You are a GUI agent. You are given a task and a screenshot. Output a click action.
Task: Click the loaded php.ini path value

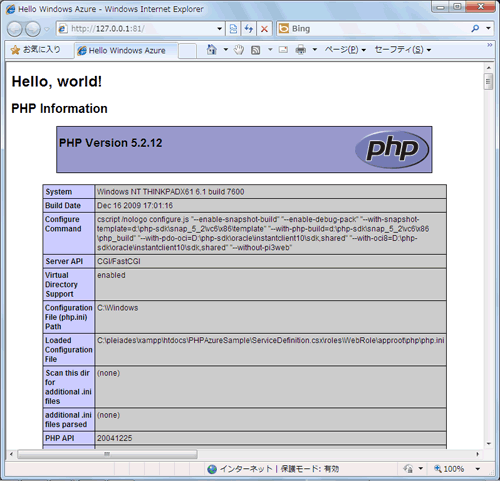(x=270, y=340)
